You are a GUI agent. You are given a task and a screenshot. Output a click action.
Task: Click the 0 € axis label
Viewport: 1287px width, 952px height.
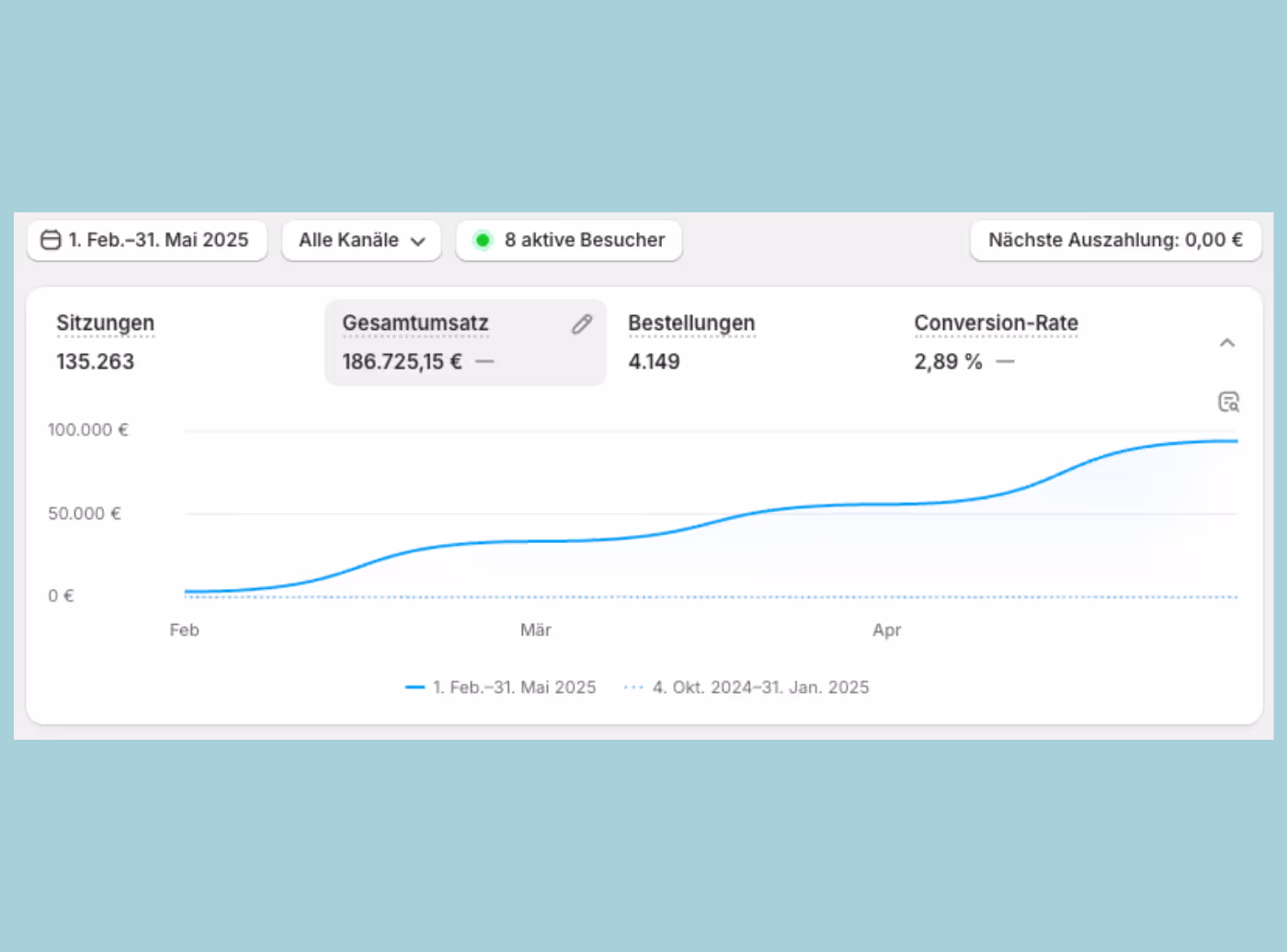coord(61,596)
